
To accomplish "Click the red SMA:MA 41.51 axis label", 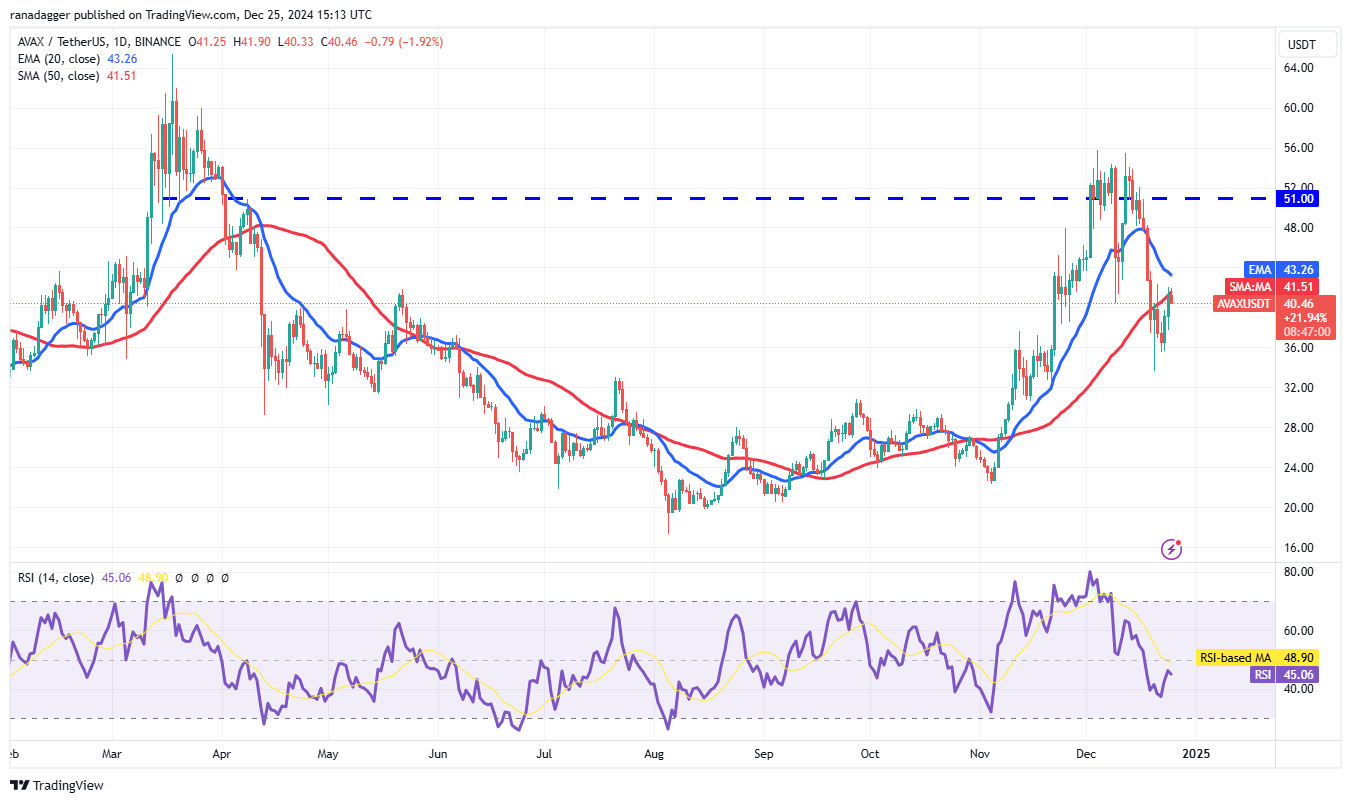I will tap(1274, 287).
